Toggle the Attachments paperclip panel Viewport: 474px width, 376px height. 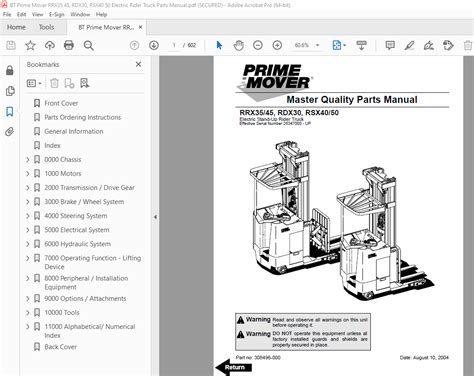coord(10,132)
